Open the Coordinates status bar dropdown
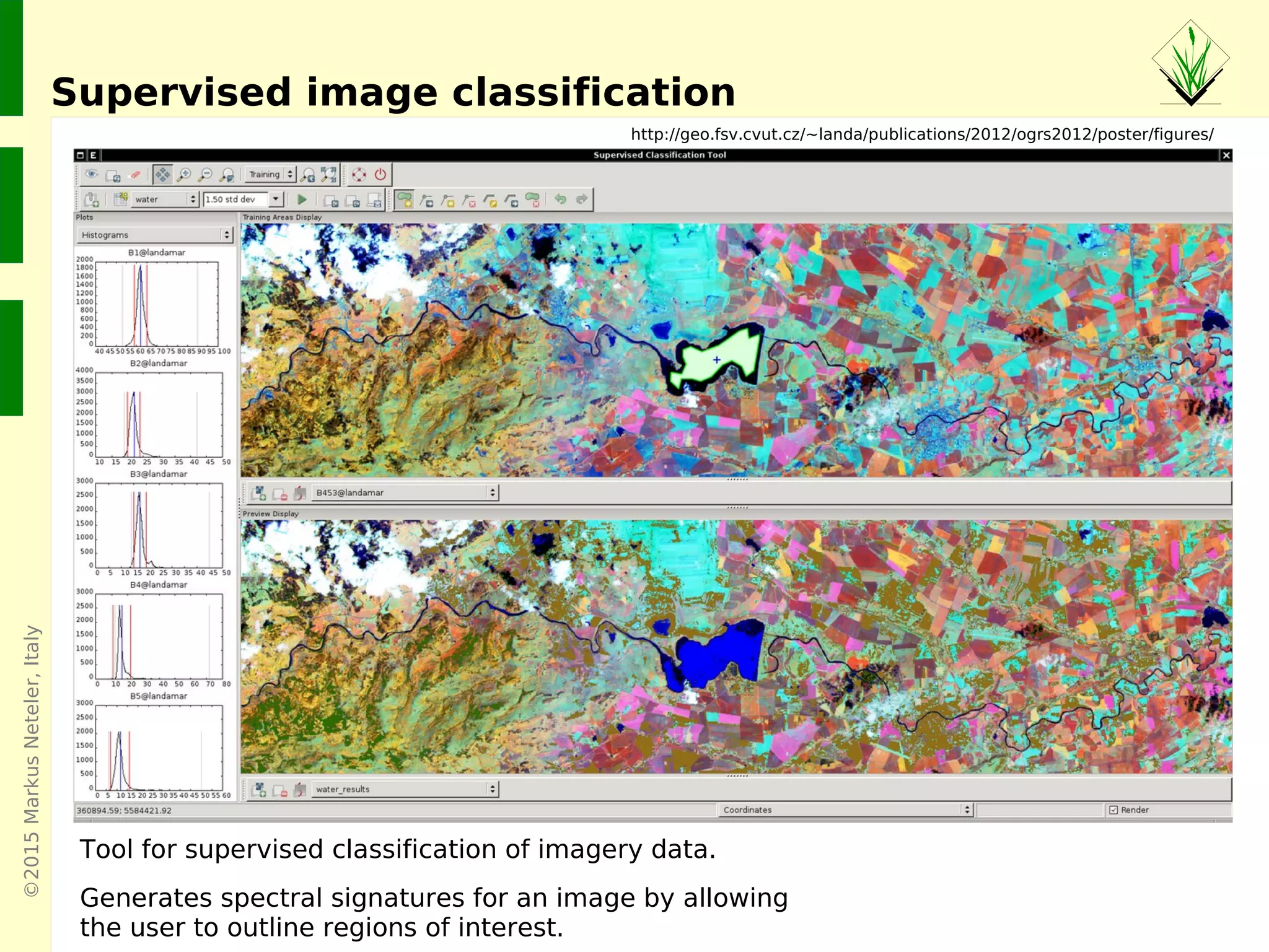Screen dimensions: 1269x952 846,810
